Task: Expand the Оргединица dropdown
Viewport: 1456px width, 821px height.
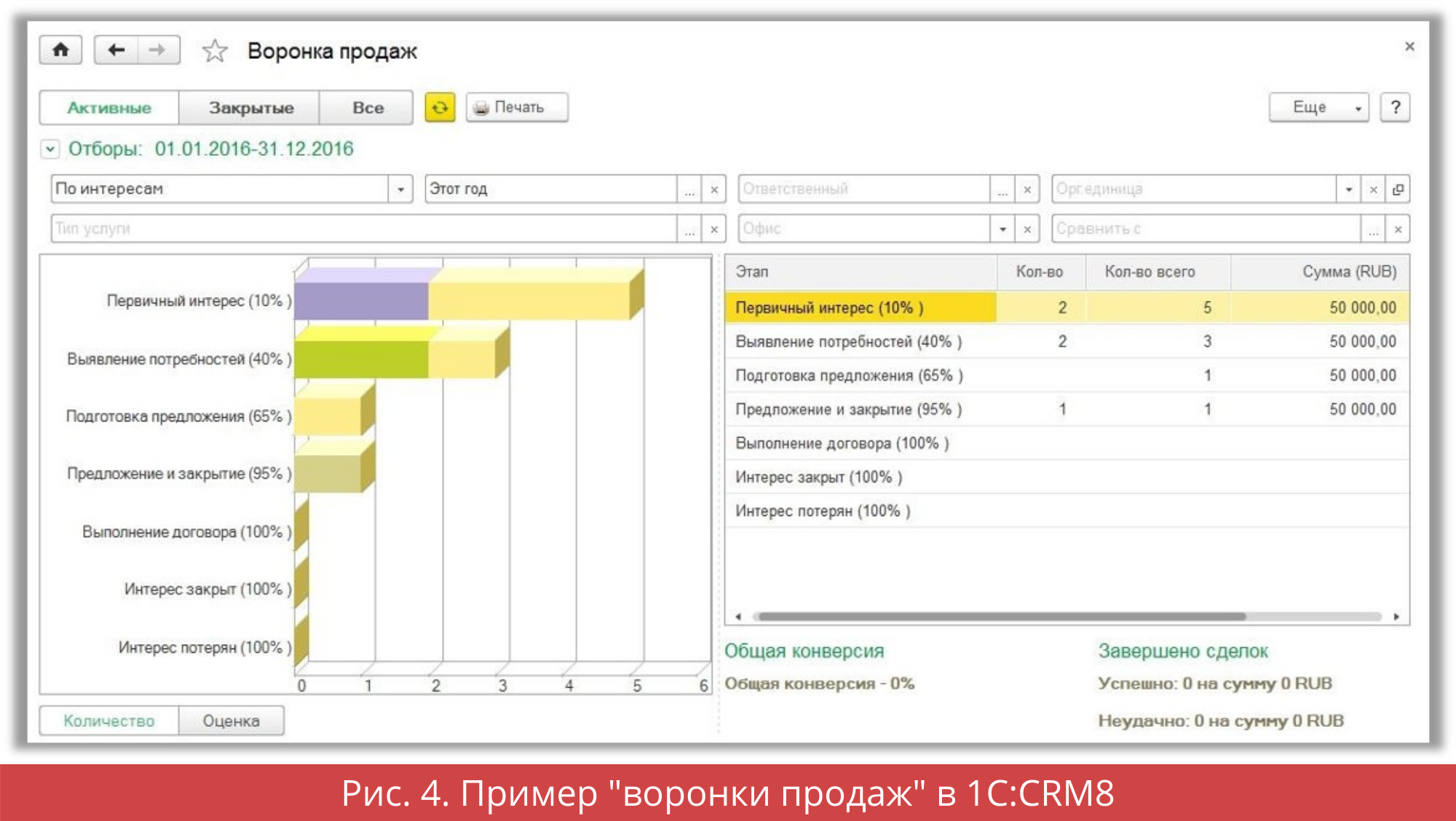Action: 1348,189
